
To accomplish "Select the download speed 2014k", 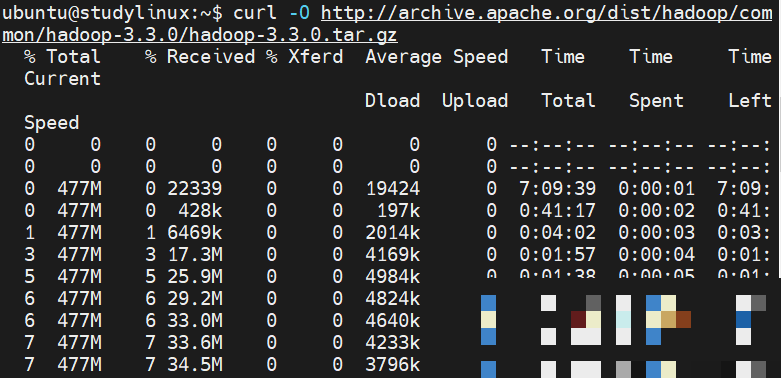I will pos(393,233).
